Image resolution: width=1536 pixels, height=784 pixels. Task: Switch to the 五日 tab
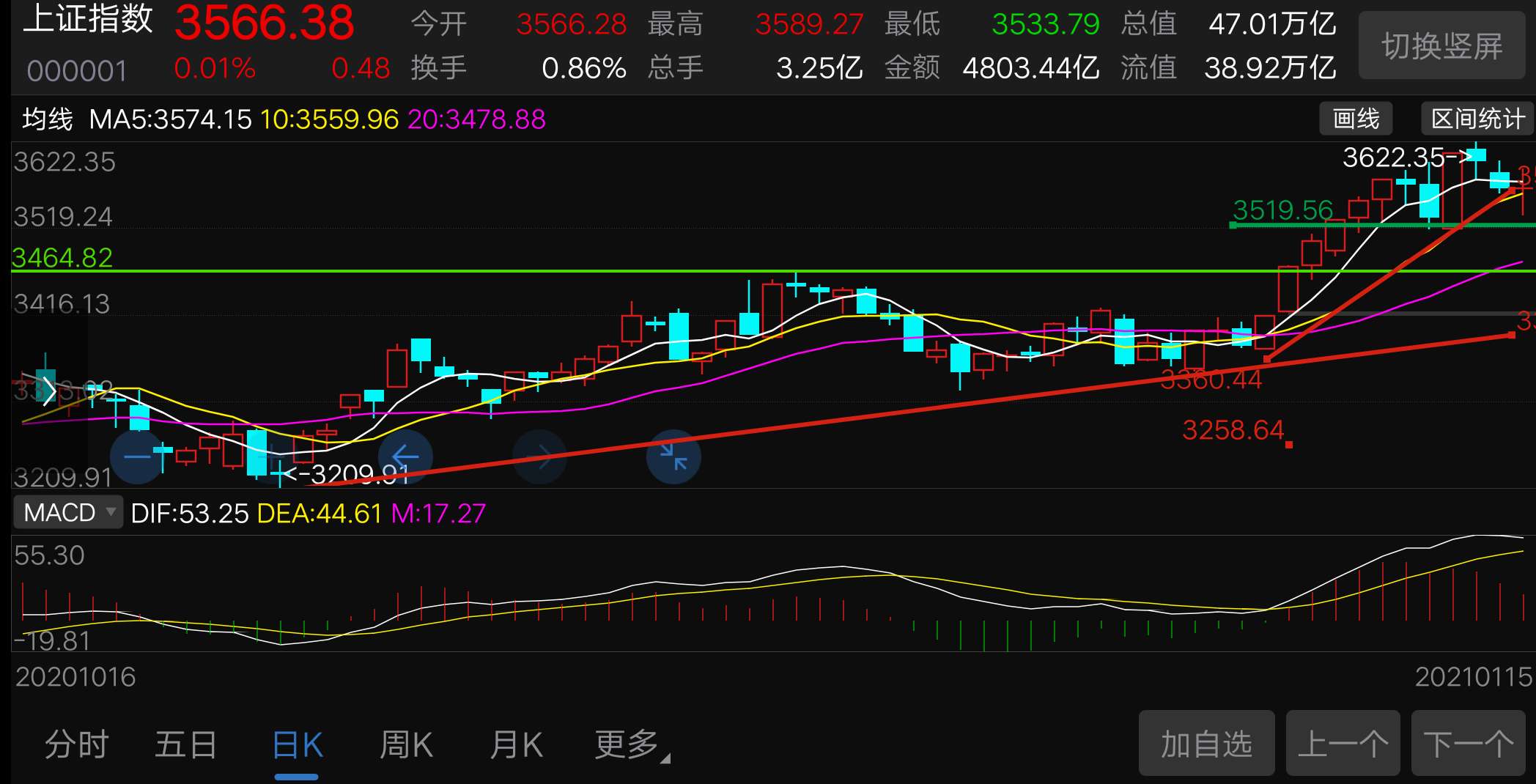[186, 744]
